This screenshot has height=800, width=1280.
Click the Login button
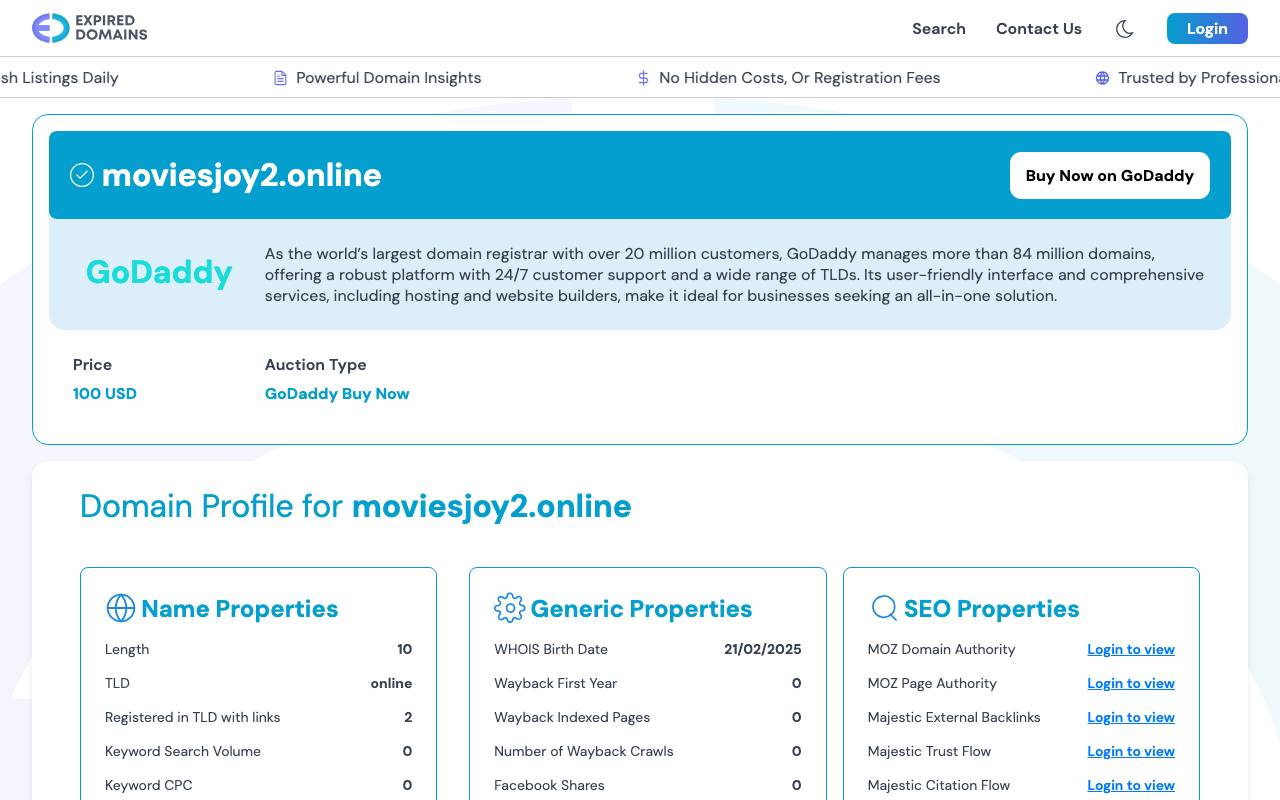(1207, 29)
